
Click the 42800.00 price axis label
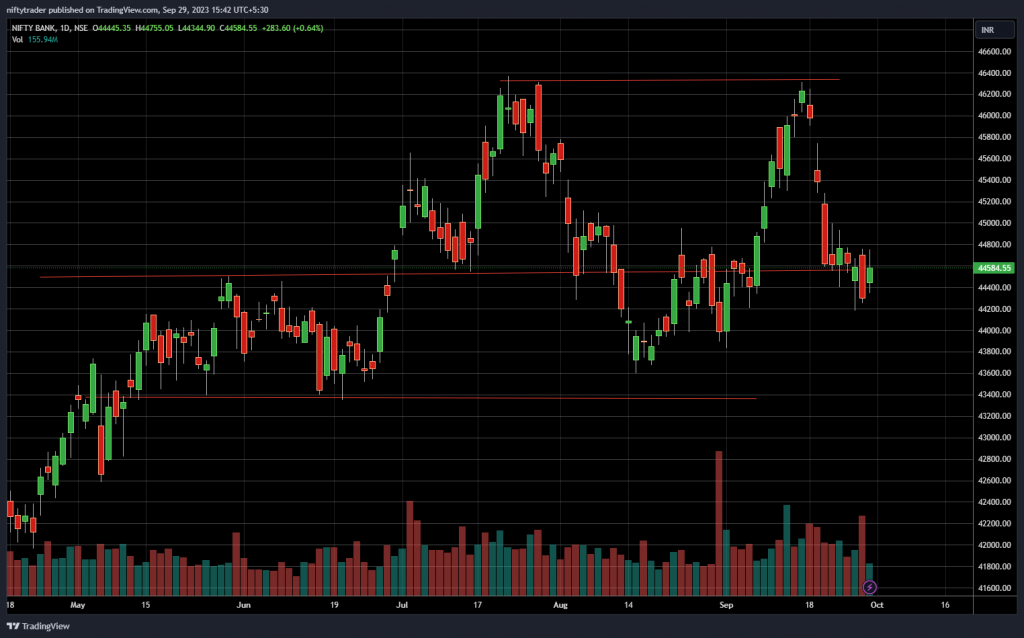point(995,459)
